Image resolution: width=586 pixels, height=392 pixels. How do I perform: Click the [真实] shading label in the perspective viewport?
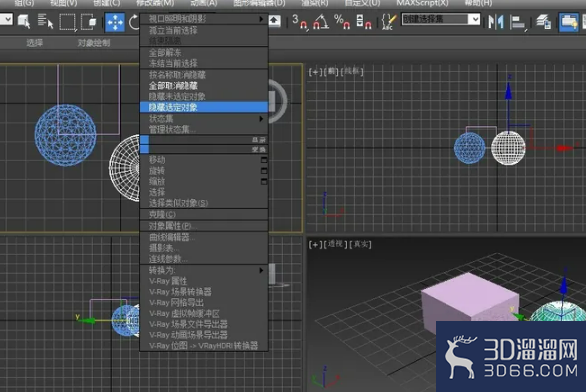361,244
